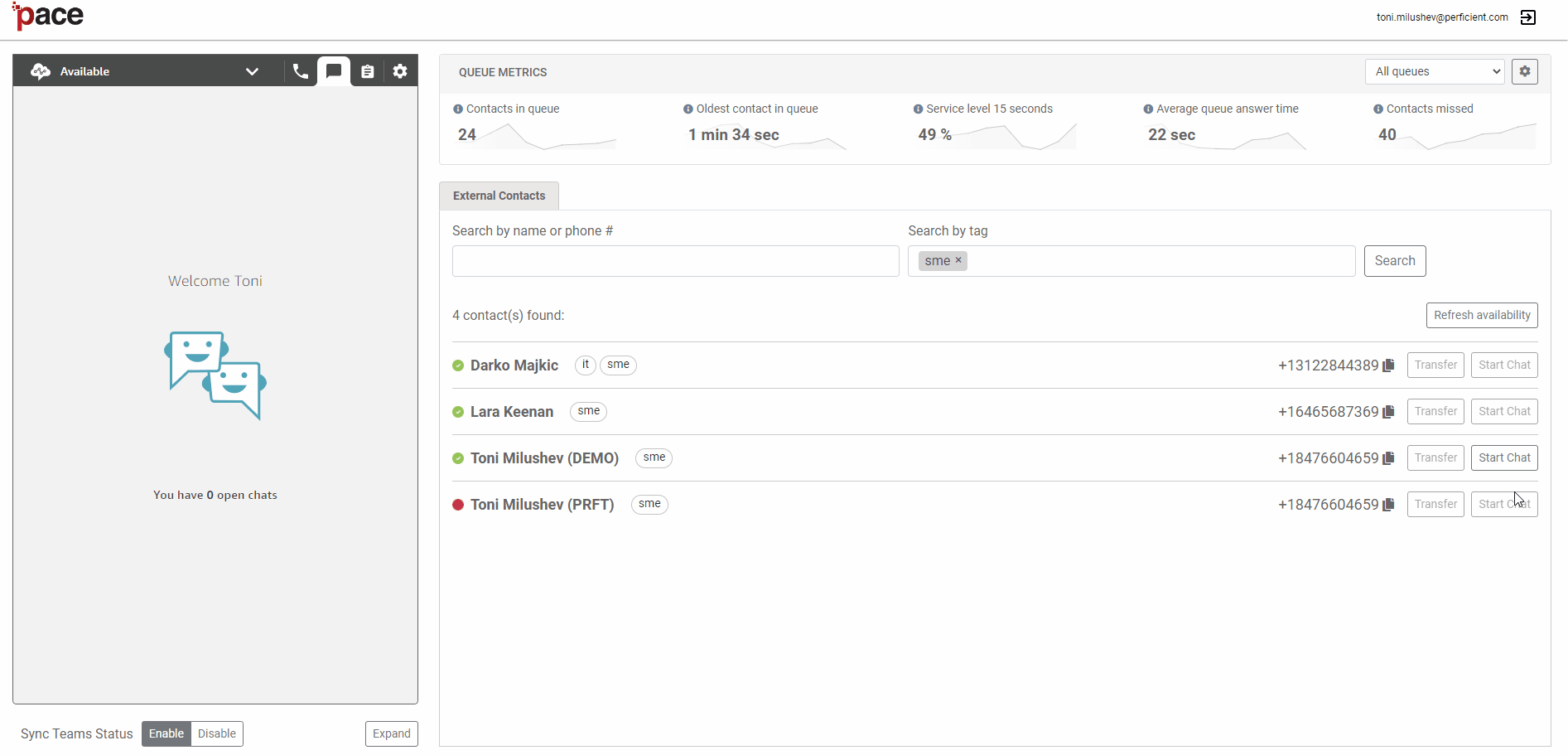Image resolution: width=1568 pixels, height=755 pixels.
Task: Click the Search button
Action: pos(1395,261)
